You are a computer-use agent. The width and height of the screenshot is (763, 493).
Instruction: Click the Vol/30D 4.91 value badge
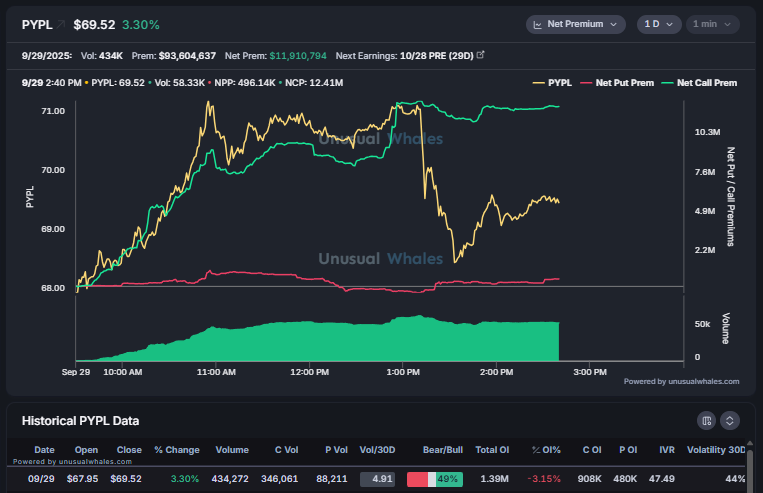pyautogui.click(x=377, y=480)
